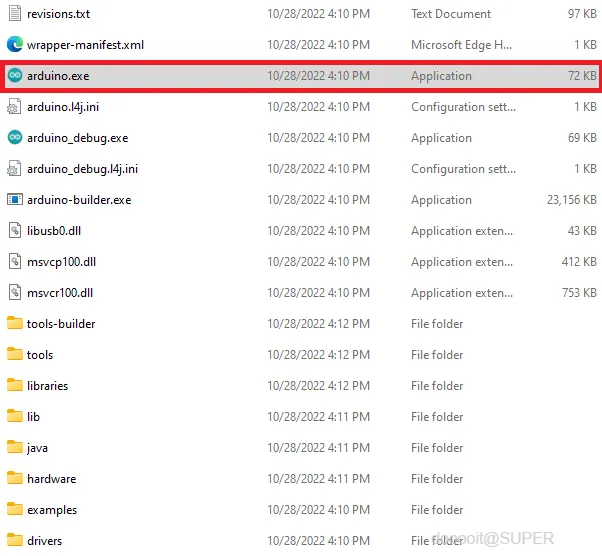Viewport: 602px width, 556px height.
Task: Click the libusb0.dll file icon
Action: point(15,230)
